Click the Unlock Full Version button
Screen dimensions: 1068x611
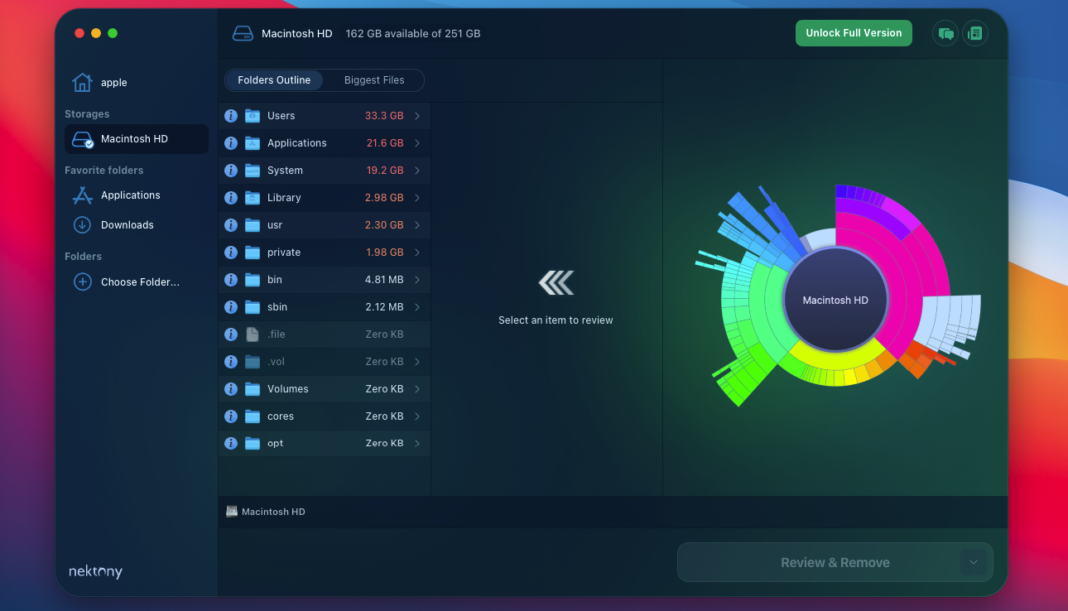pyautogui.click(x=853, y=33)
